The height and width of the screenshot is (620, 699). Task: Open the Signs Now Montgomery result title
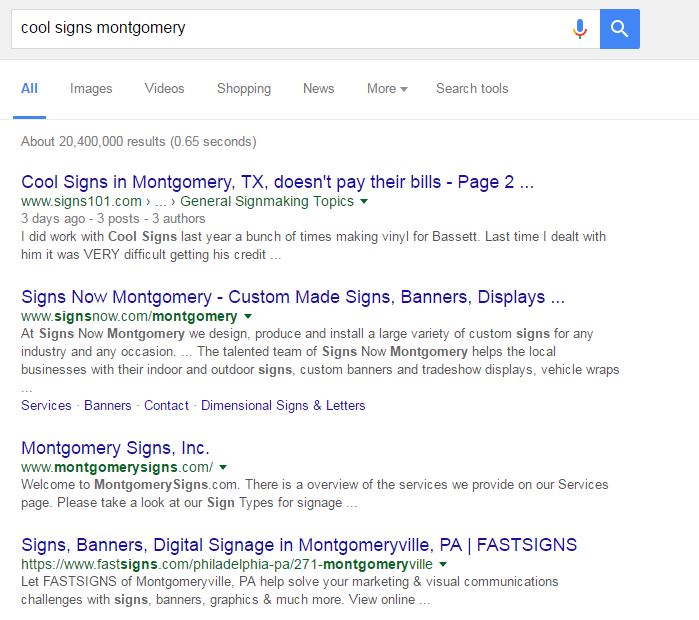click(293, 297)
